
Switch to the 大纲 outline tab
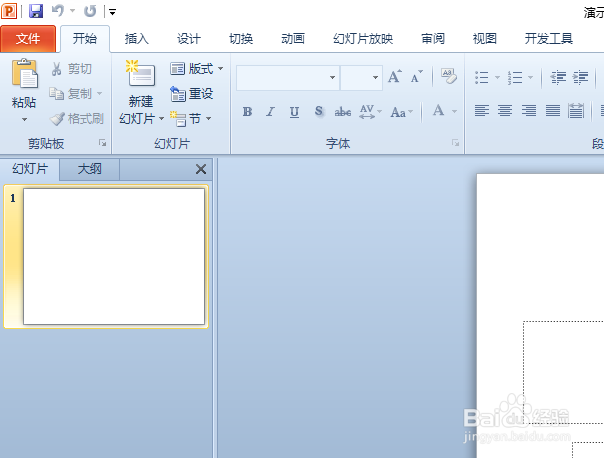pyautogui.click(x=89, y=169)
